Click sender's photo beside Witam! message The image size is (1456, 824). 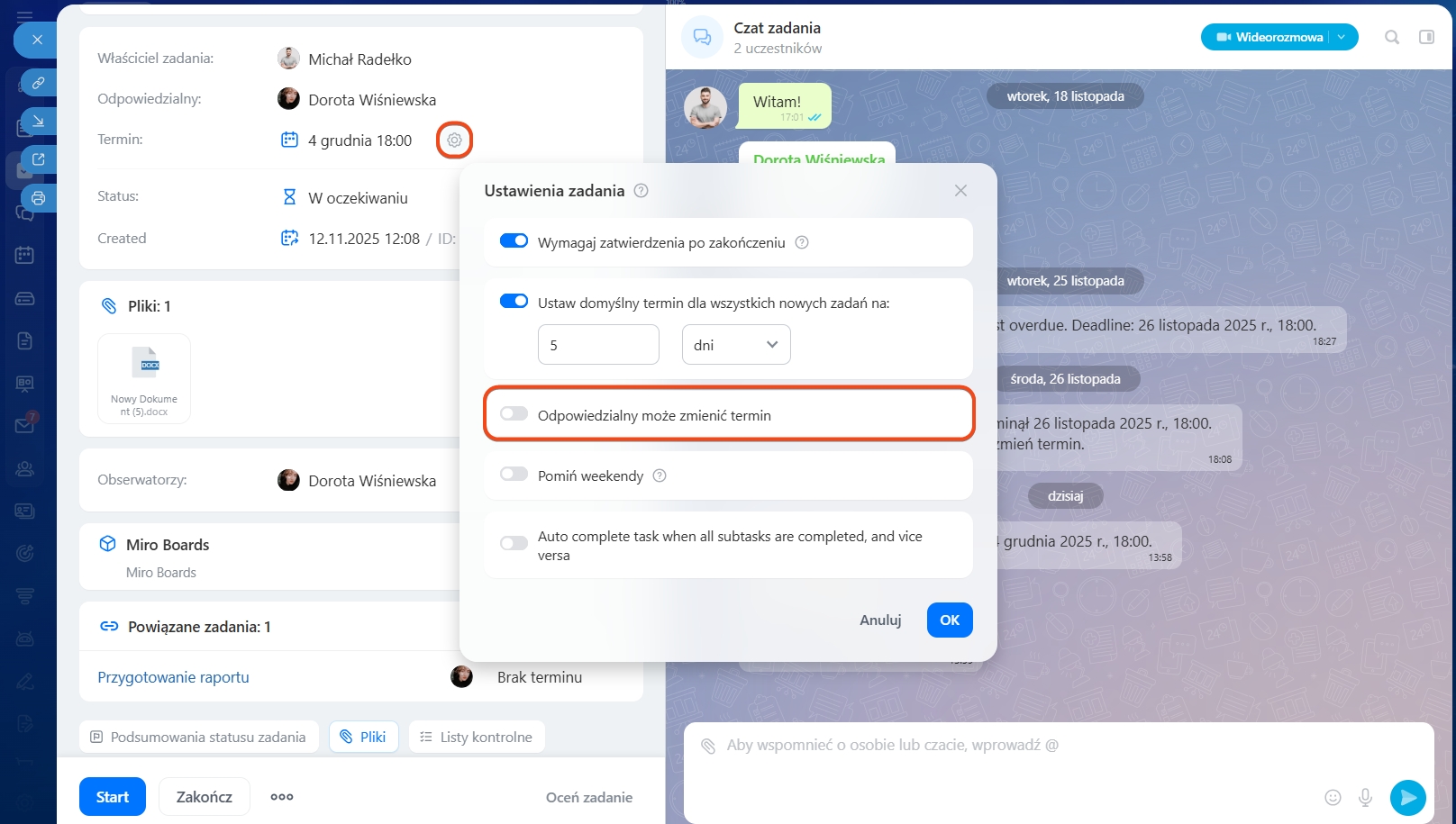click(x=705, y=107)
